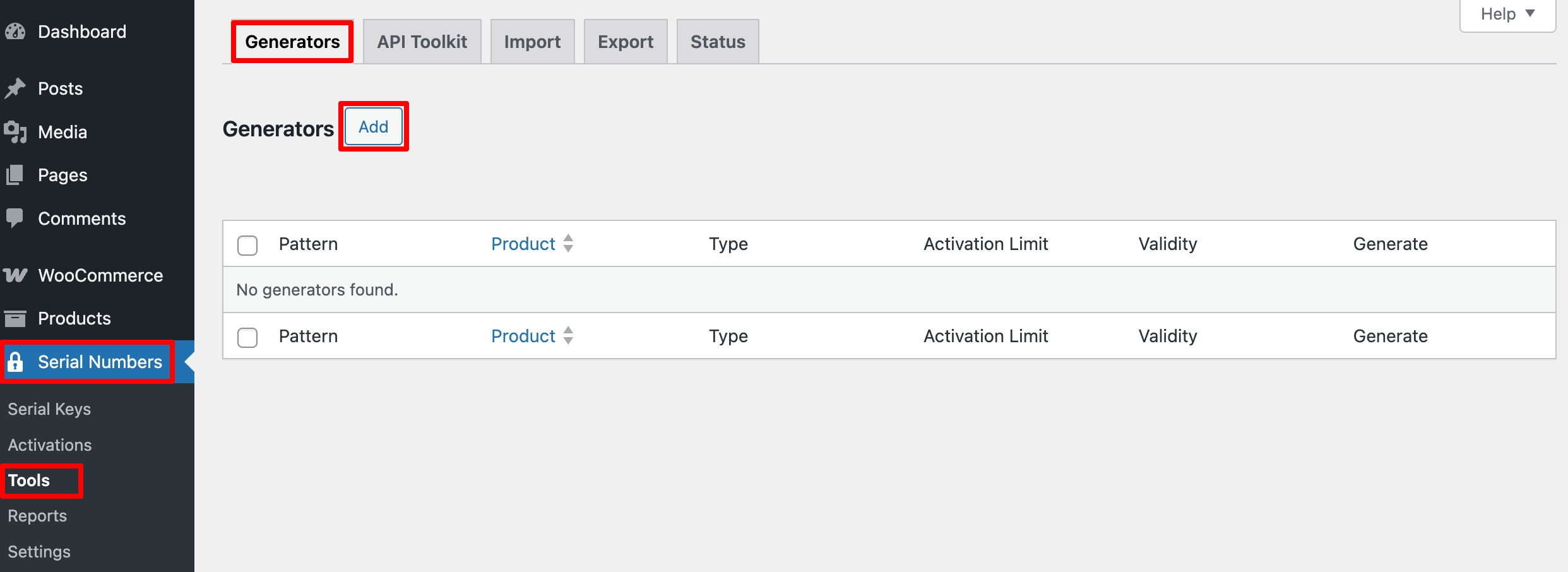Click the Comments speech bubble icon
Image resolution: width=1568 pixels, height=572 pixels.
15,218
